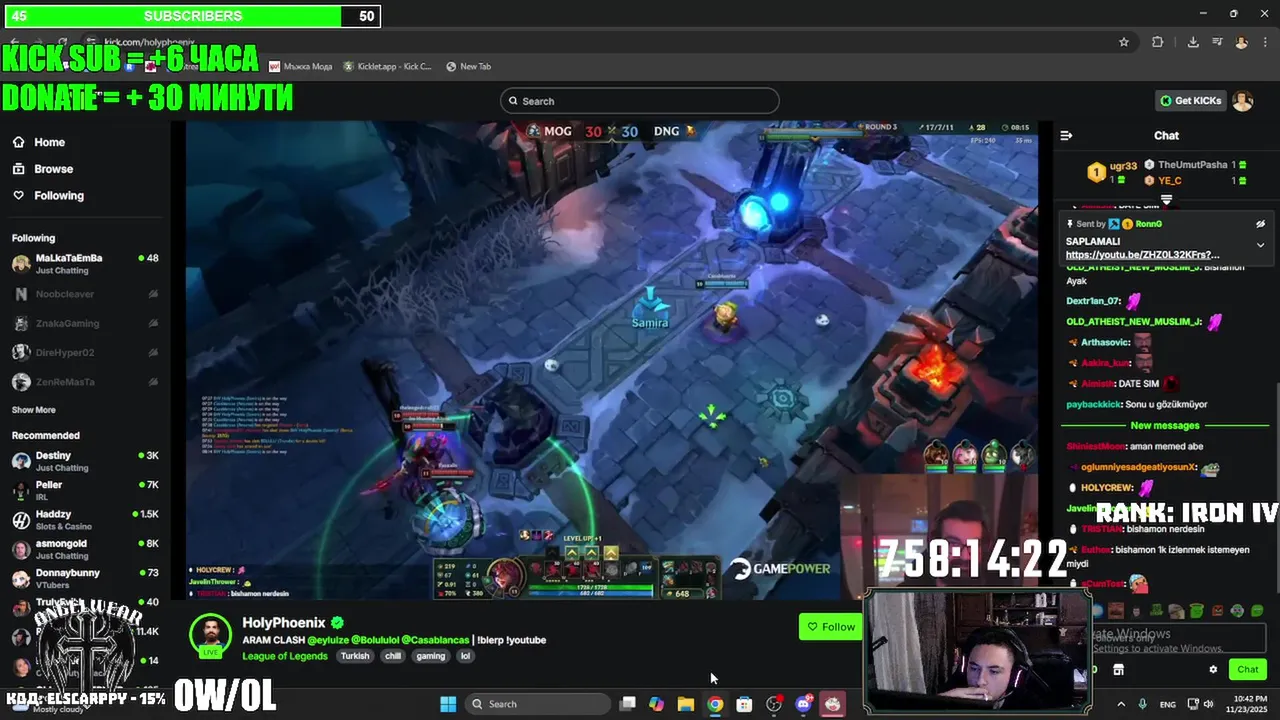1280x720 pixels.
Task: Expand Show More in Following list
Action: [x=33, y=410]
